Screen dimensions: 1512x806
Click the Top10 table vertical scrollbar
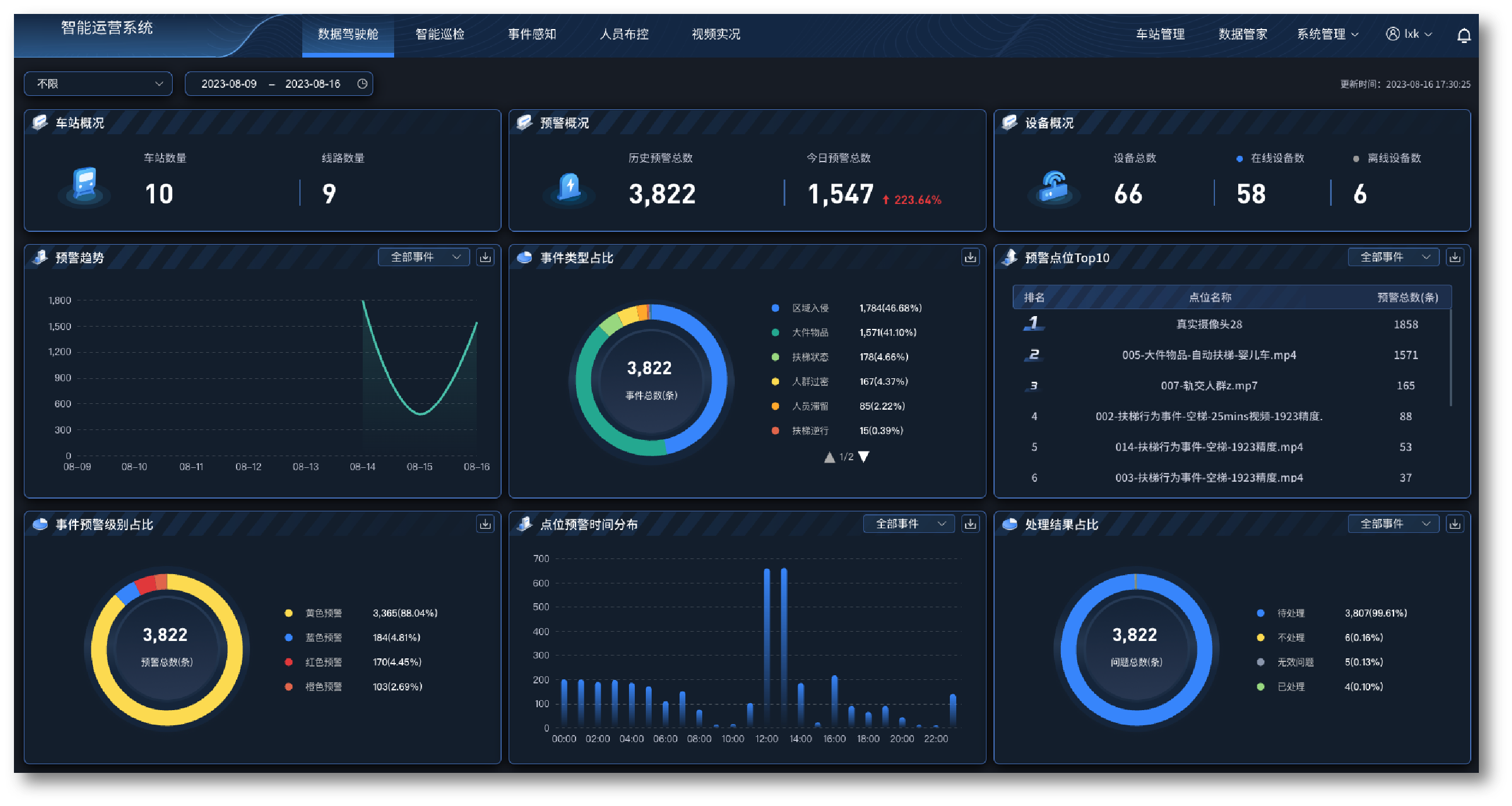coord(1450,358)
